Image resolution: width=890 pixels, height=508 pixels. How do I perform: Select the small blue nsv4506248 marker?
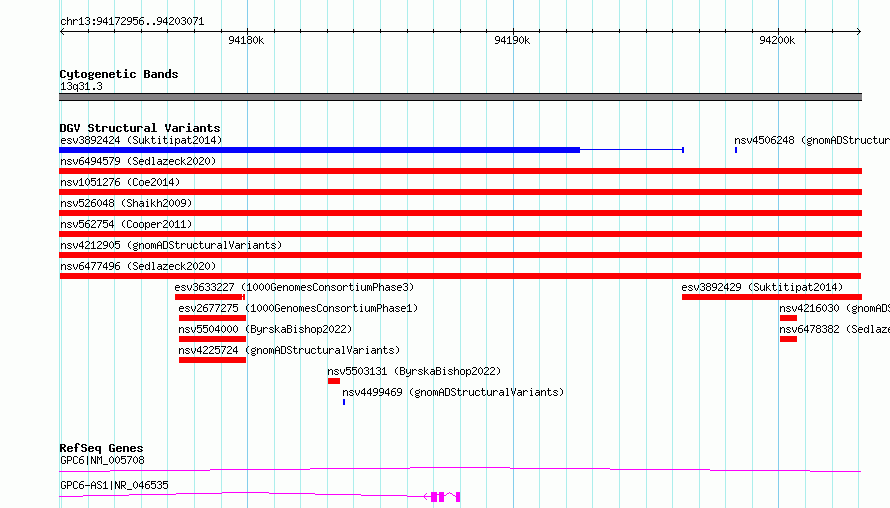coord(736,150)
